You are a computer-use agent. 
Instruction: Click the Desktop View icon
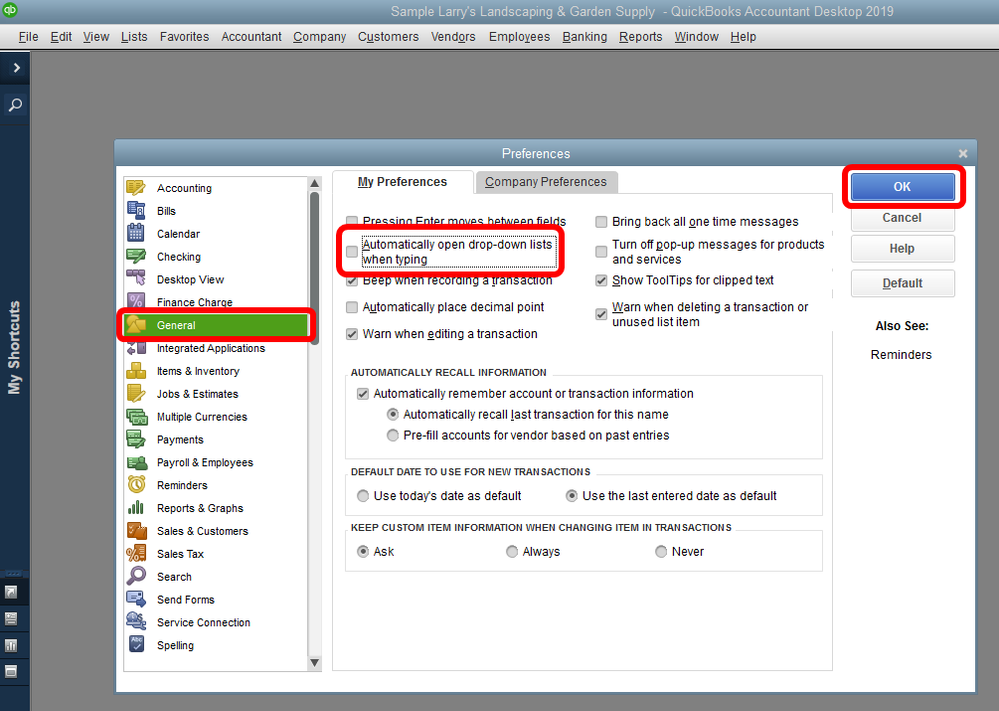(x=136, y=279)
